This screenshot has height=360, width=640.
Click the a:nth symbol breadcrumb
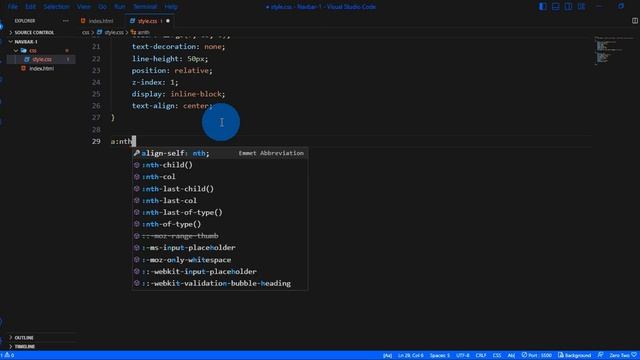pyautogui.click(x=140, y=32)
